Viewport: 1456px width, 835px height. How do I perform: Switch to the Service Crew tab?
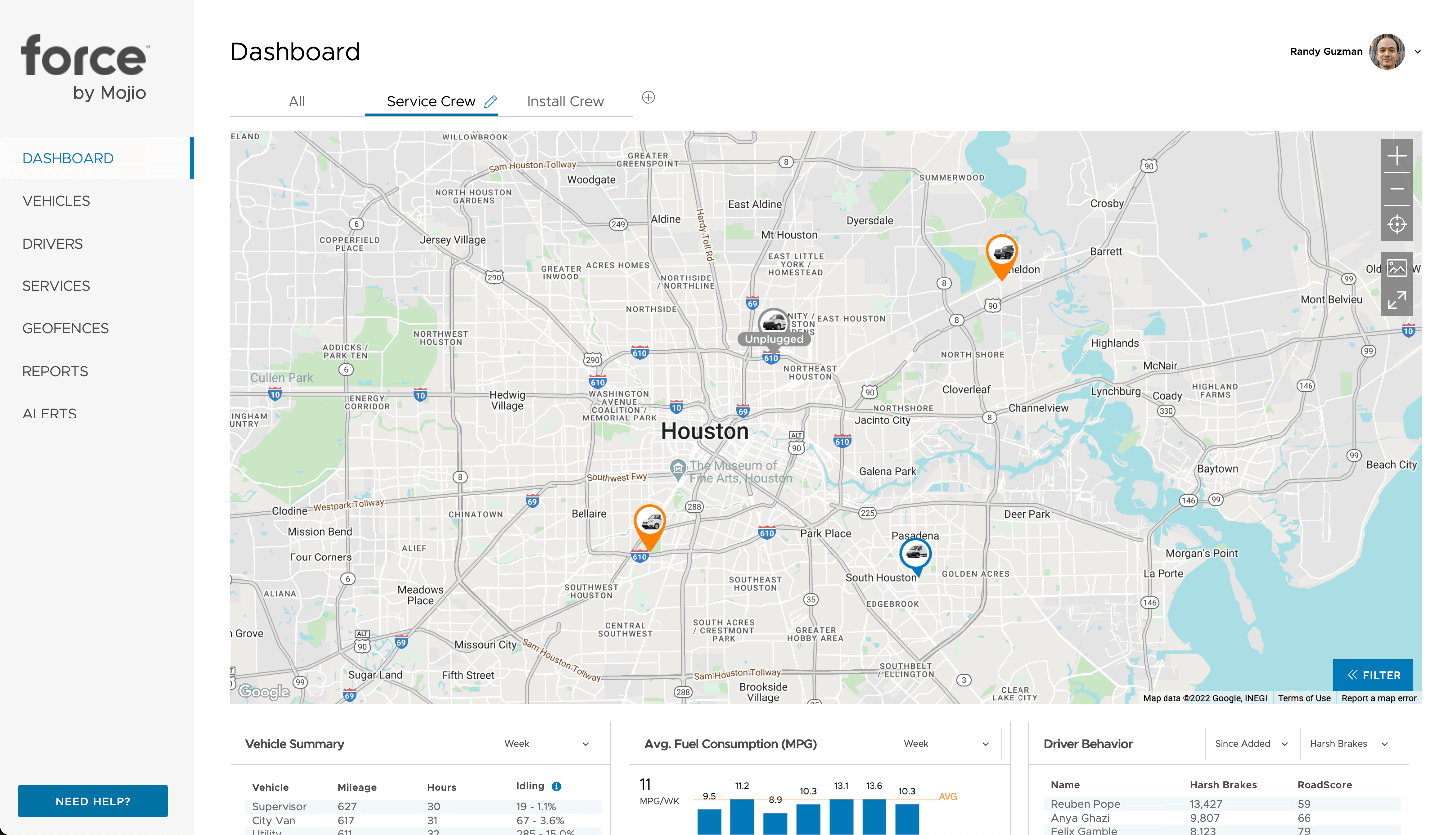coord(431,102)
